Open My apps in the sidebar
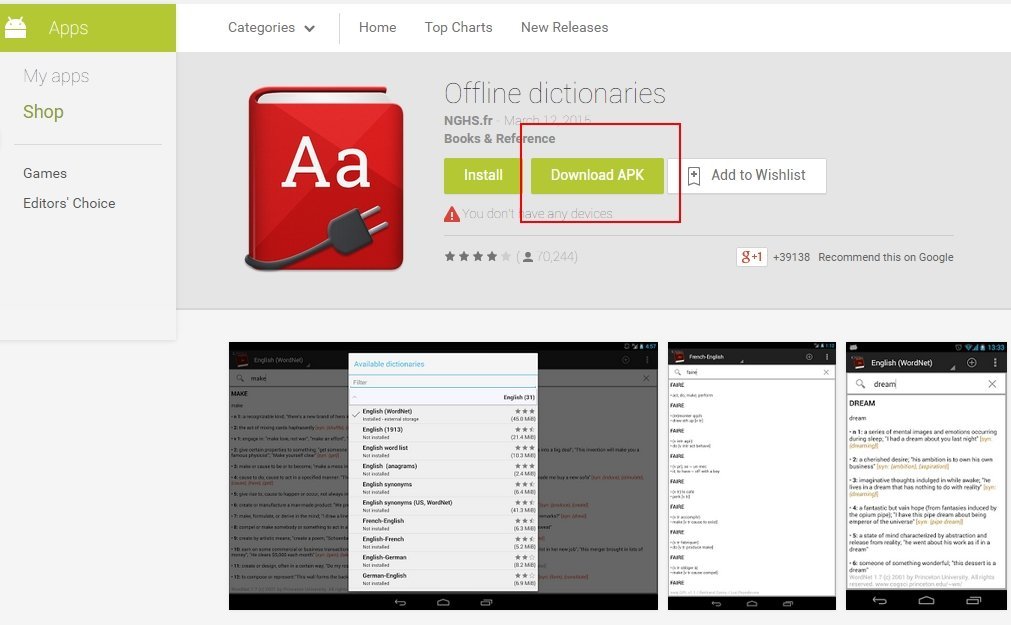Viewport: 1011px width, 625px height. coord(56,76)
